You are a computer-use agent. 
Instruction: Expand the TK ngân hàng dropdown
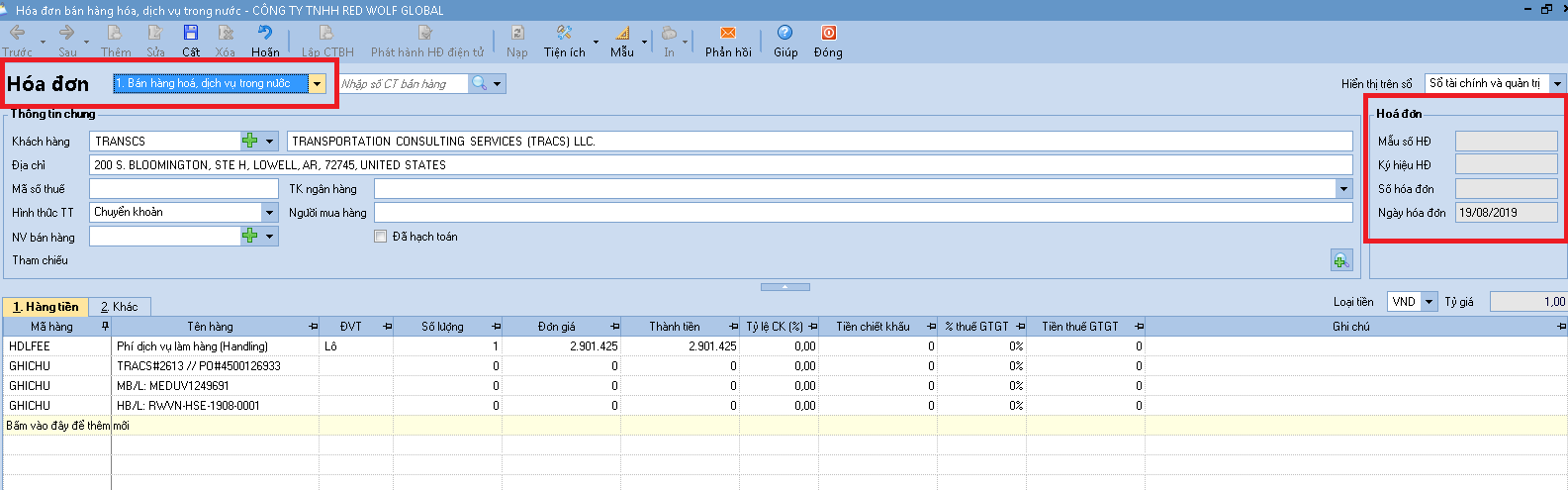(x=1343, y=189)
